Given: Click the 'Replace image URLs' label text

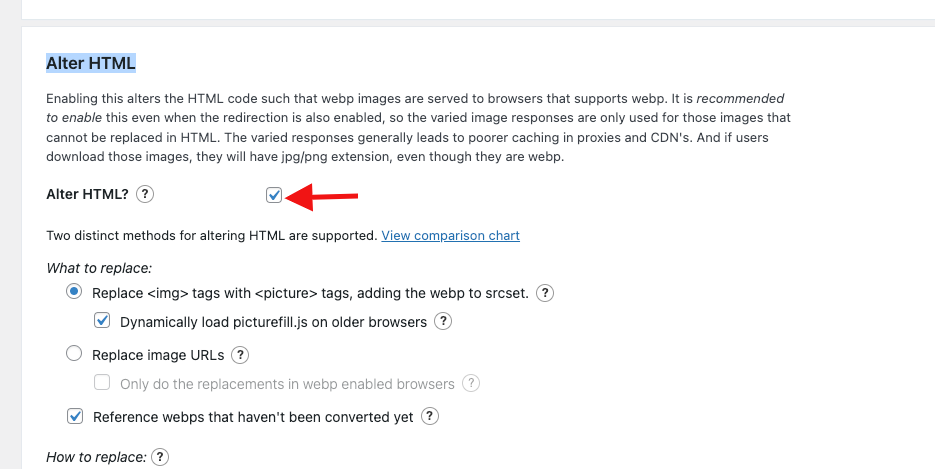Looking at the screenshot, I should coord(158,356).
